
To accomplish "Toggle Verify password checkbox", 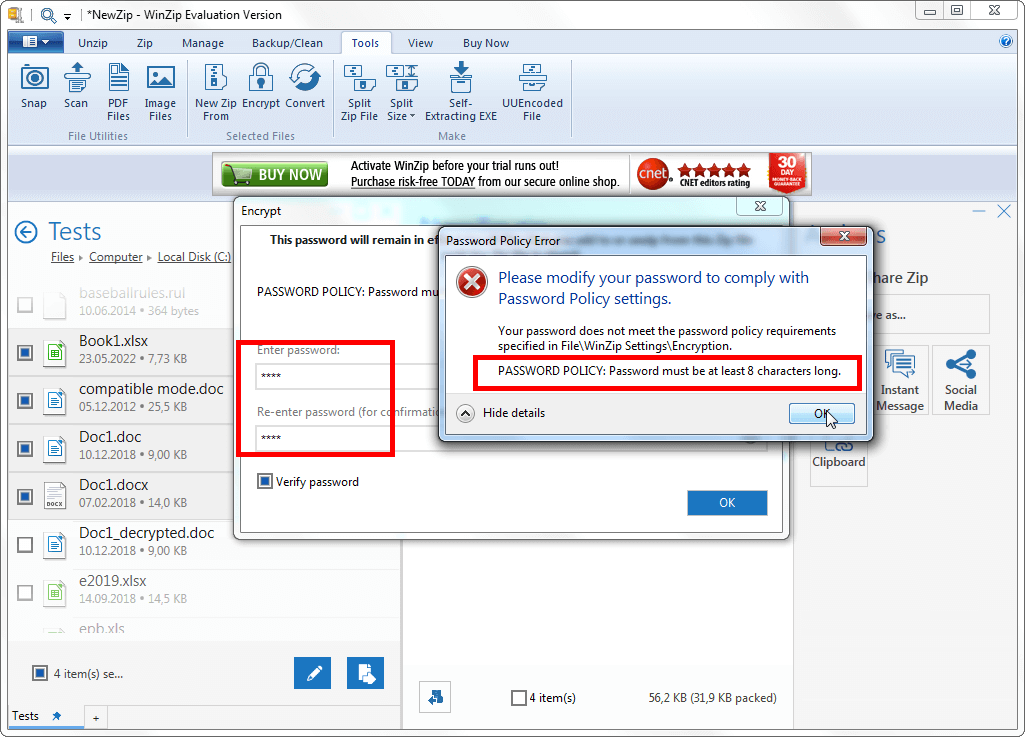I will [x=265, y=481].
